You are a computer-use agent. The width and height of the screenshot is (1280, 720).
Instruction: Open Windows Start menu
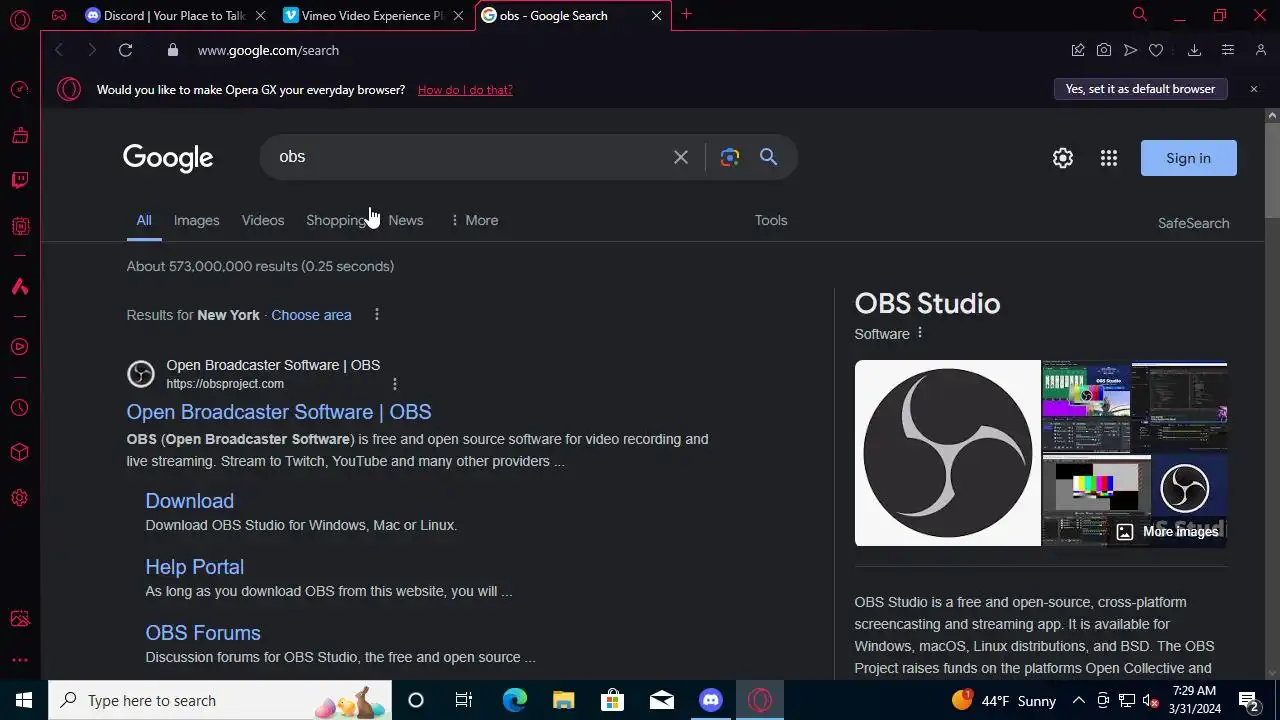[24, 700]
